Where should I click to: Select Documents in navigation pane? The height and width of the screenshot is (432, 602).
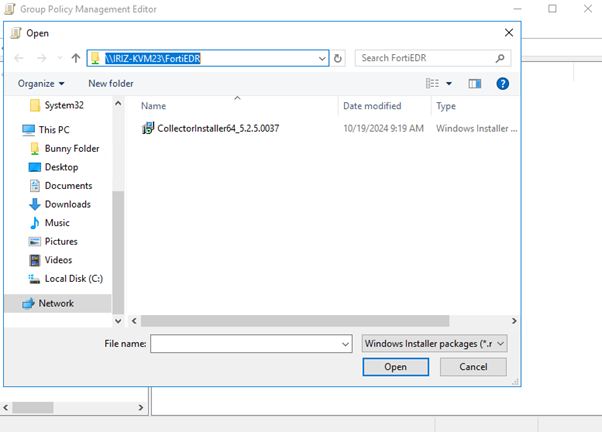[x=68, y=186]
